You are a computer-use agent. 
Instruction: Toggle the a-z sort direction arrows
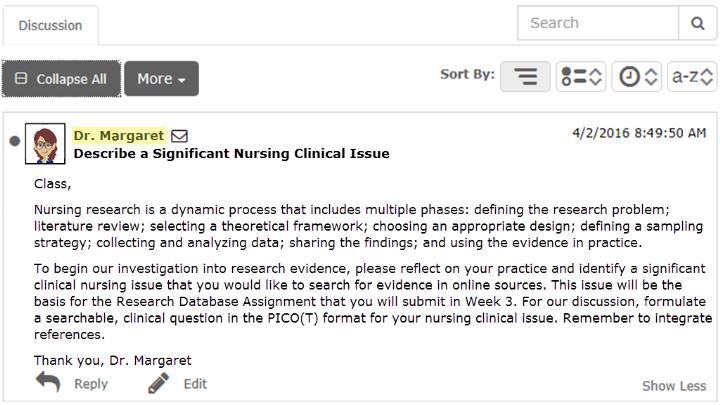point(707,77)
